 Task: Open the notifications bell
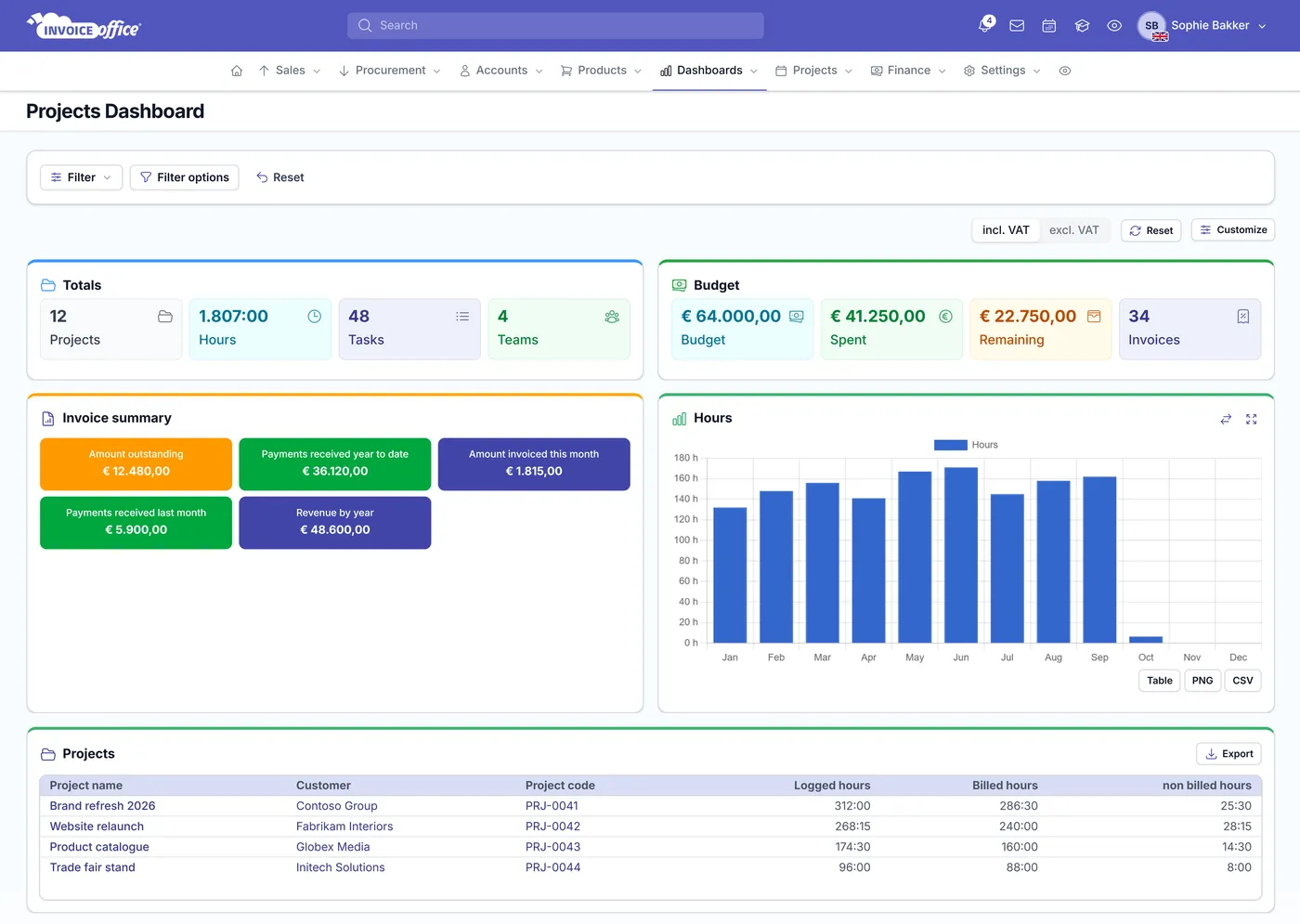coord(985,25)
